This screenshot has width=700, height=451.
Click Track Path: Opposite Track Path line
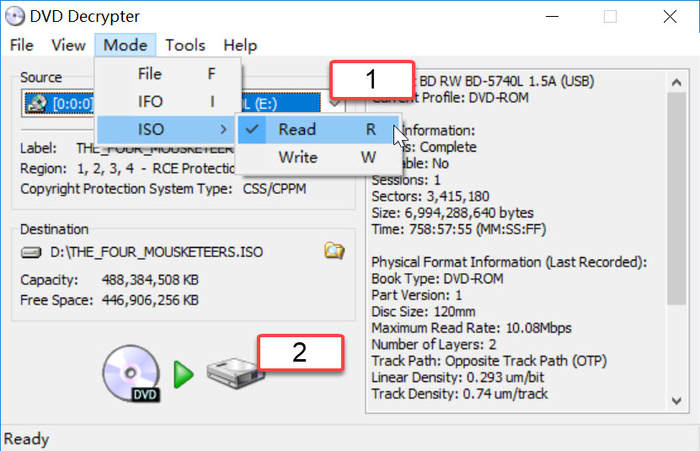pos(489,361)
